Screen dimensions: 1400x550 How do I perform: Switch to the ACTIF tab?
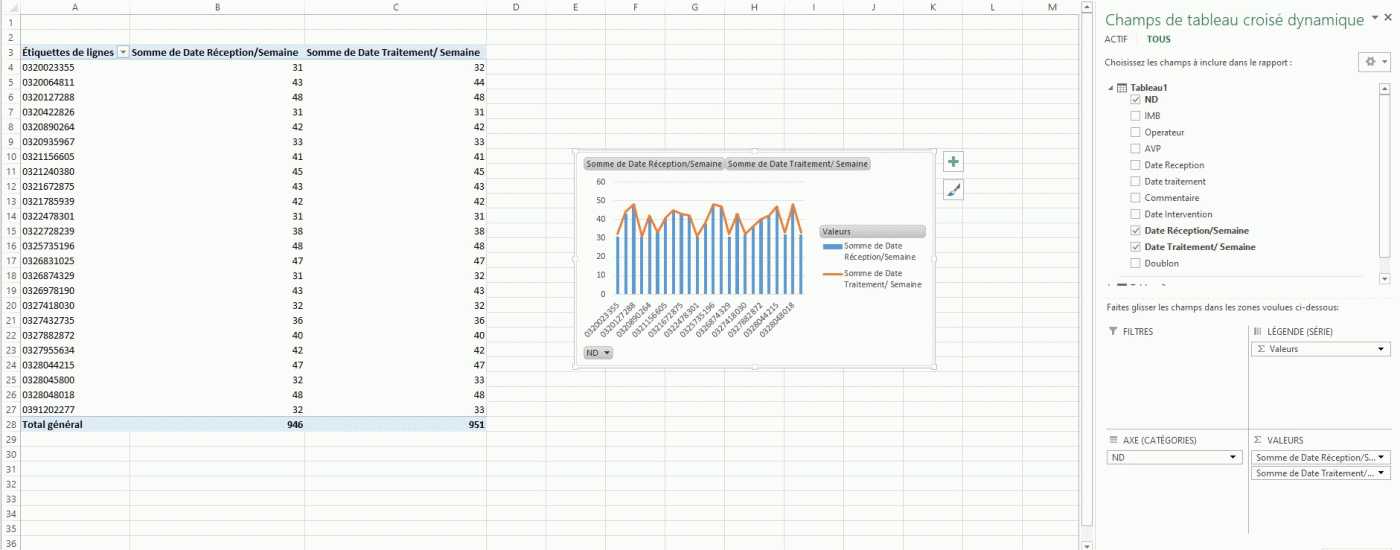(1116, 39)
